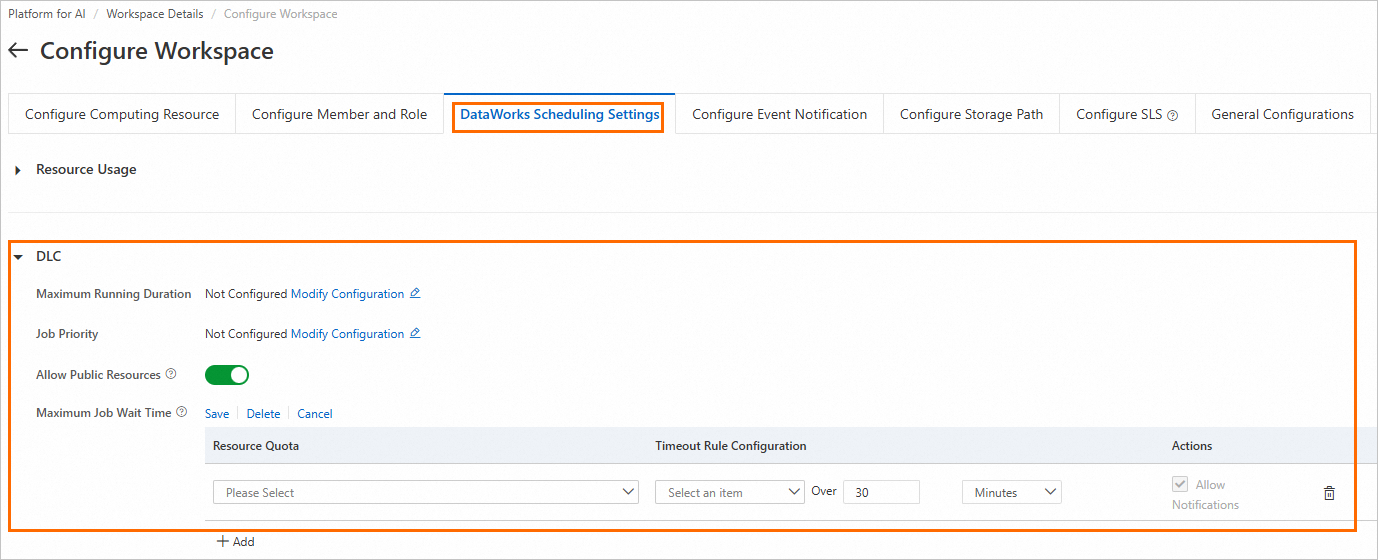The width and height of the screenshot is (1378, 560).
Task: Click Modify Configuration for Job Priority
Action: point(348,334)
